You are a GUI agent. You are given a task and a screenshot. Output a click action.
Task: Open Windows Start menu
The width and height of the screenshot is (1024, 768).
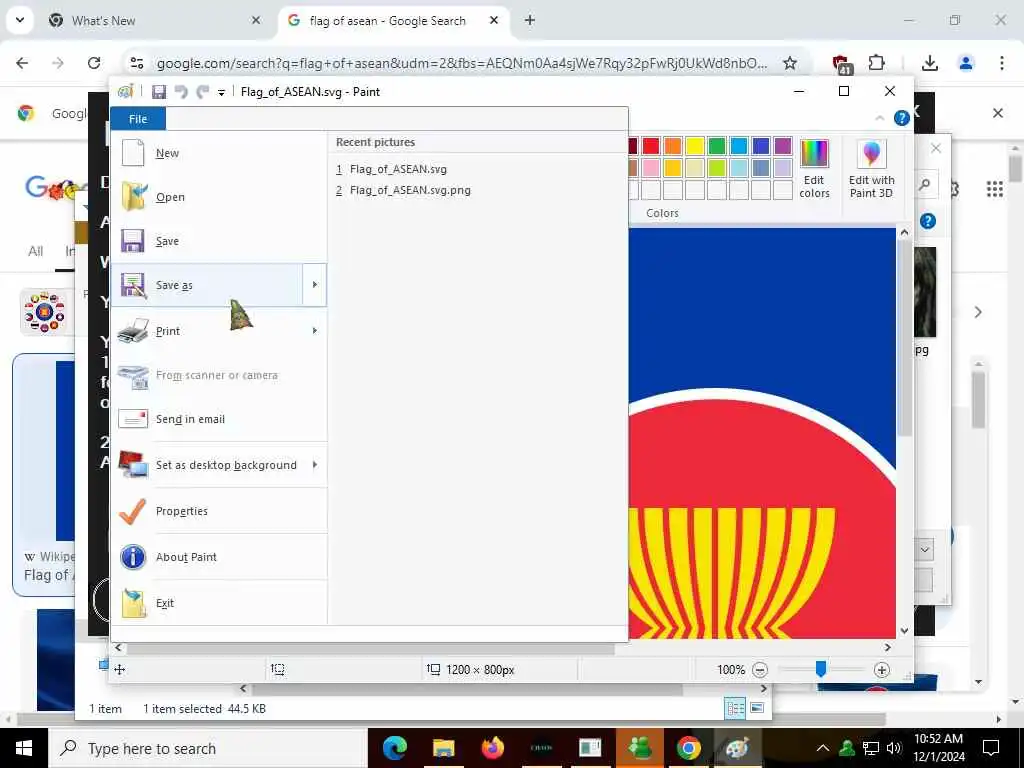coord(24,748)
